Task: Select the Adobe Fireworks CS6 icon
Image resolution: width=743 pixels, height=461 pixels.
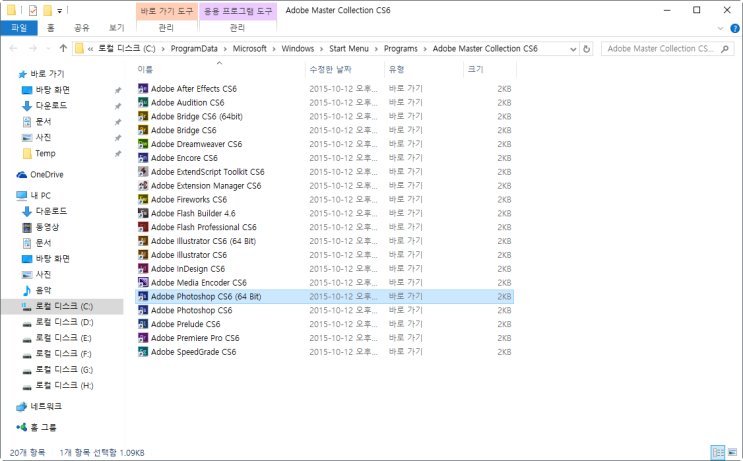Action: (x=143, y=199)
